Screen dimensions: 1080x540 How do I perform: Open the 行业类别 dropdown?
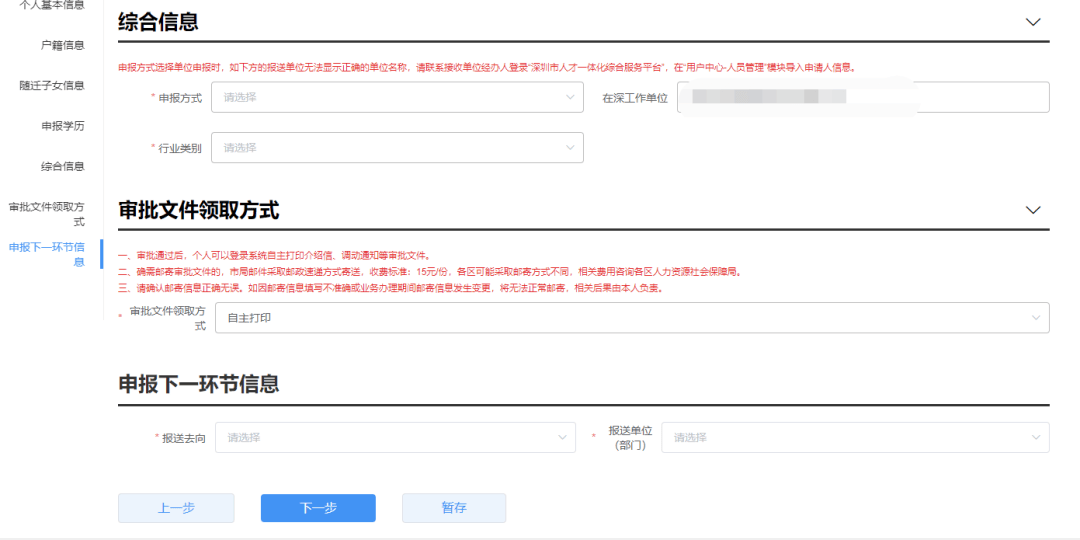(x=397, y=147)
